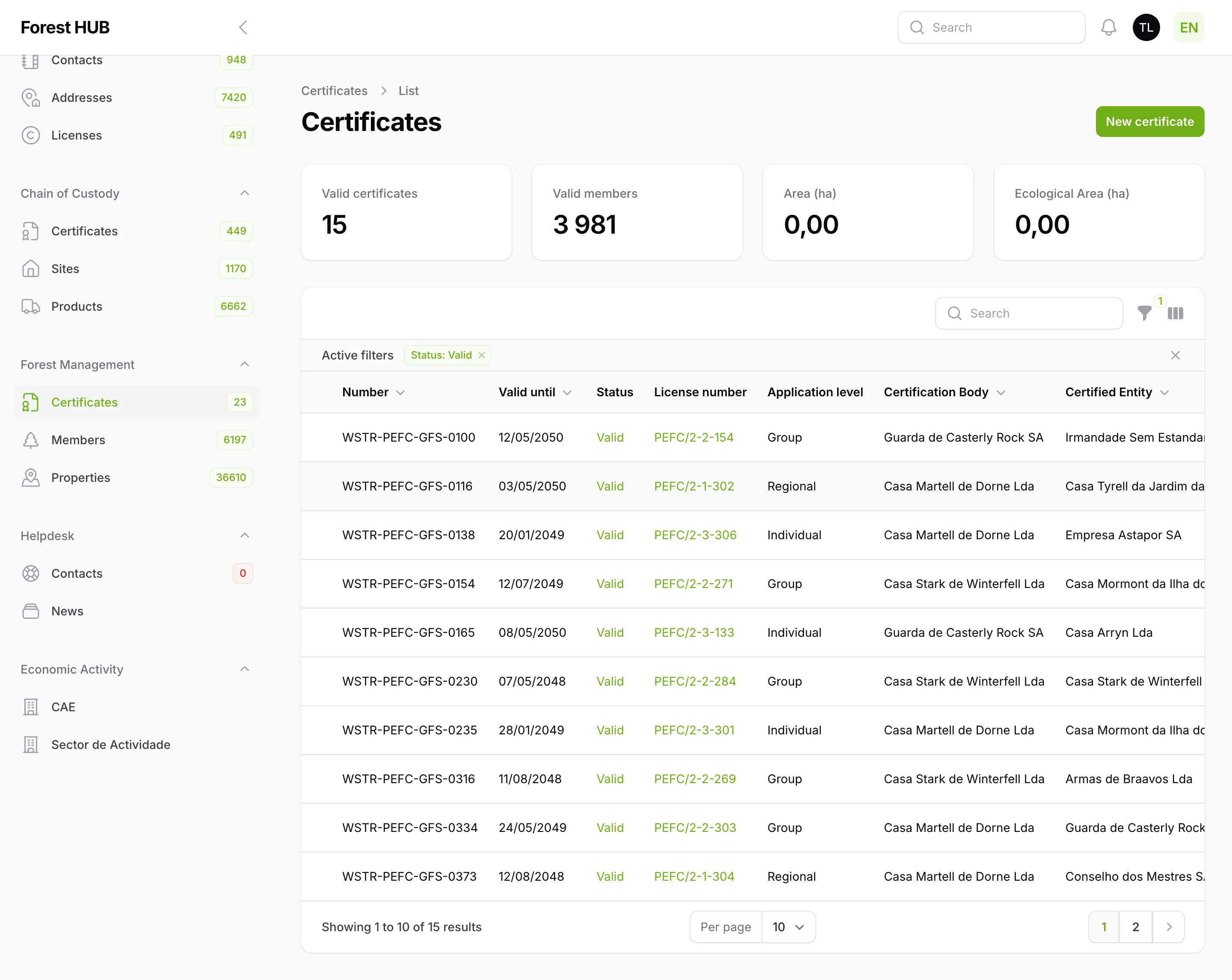Remove the Status: Valid filter
The image size is (1232, 980).
(x=482, y=356)
